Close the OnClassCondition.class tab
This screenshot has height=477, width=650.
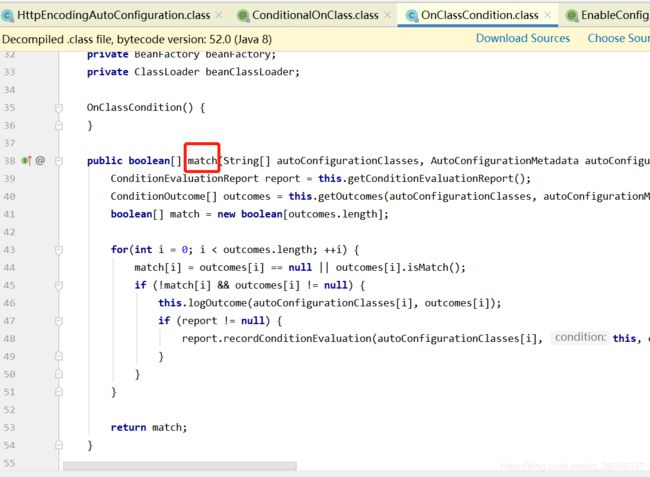pyautogui.click(x=548, y=15)
